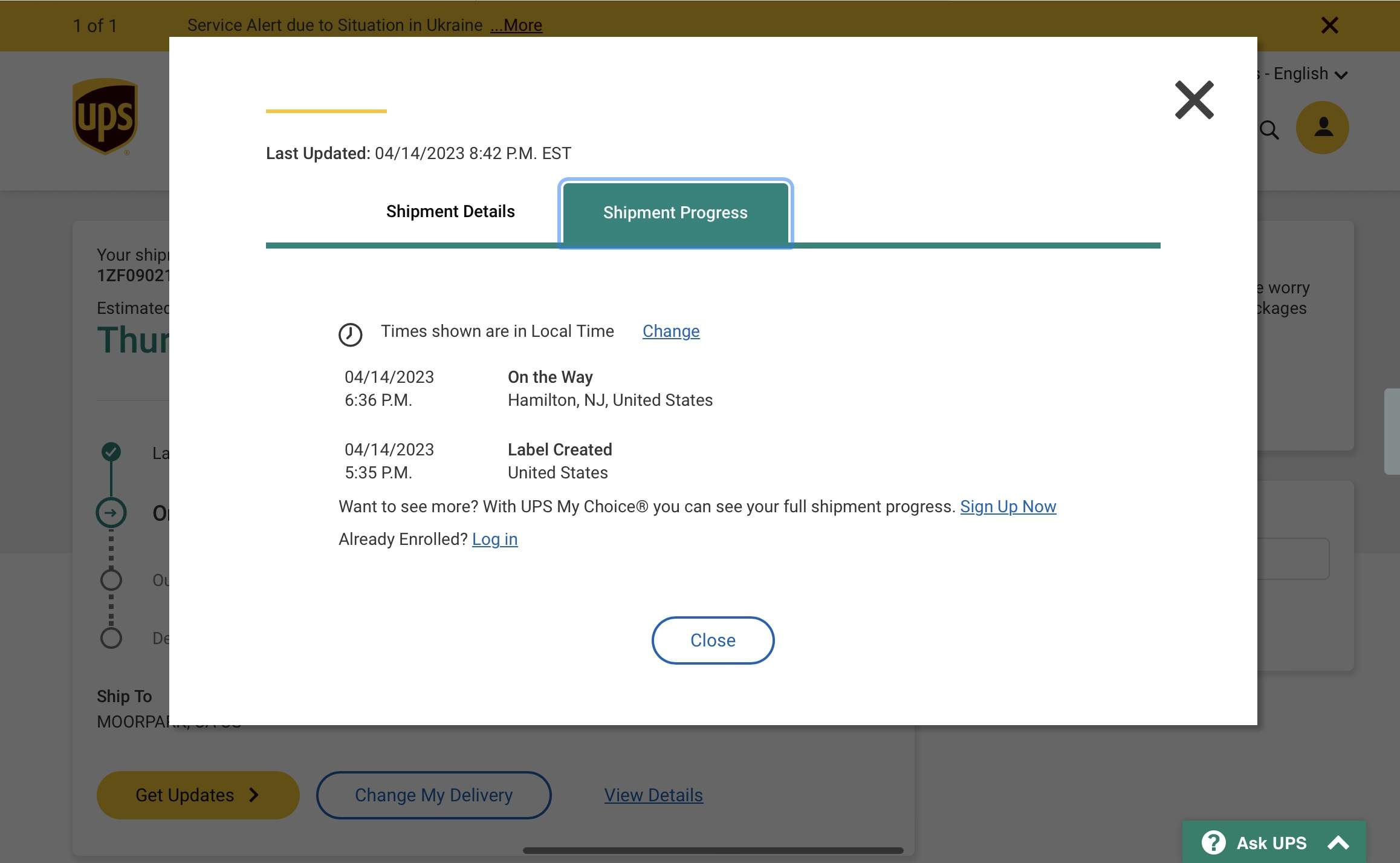Click the "1 of 1" alert counter
The height and width of the screenshot is (863, 1400).
pos(95,25)
